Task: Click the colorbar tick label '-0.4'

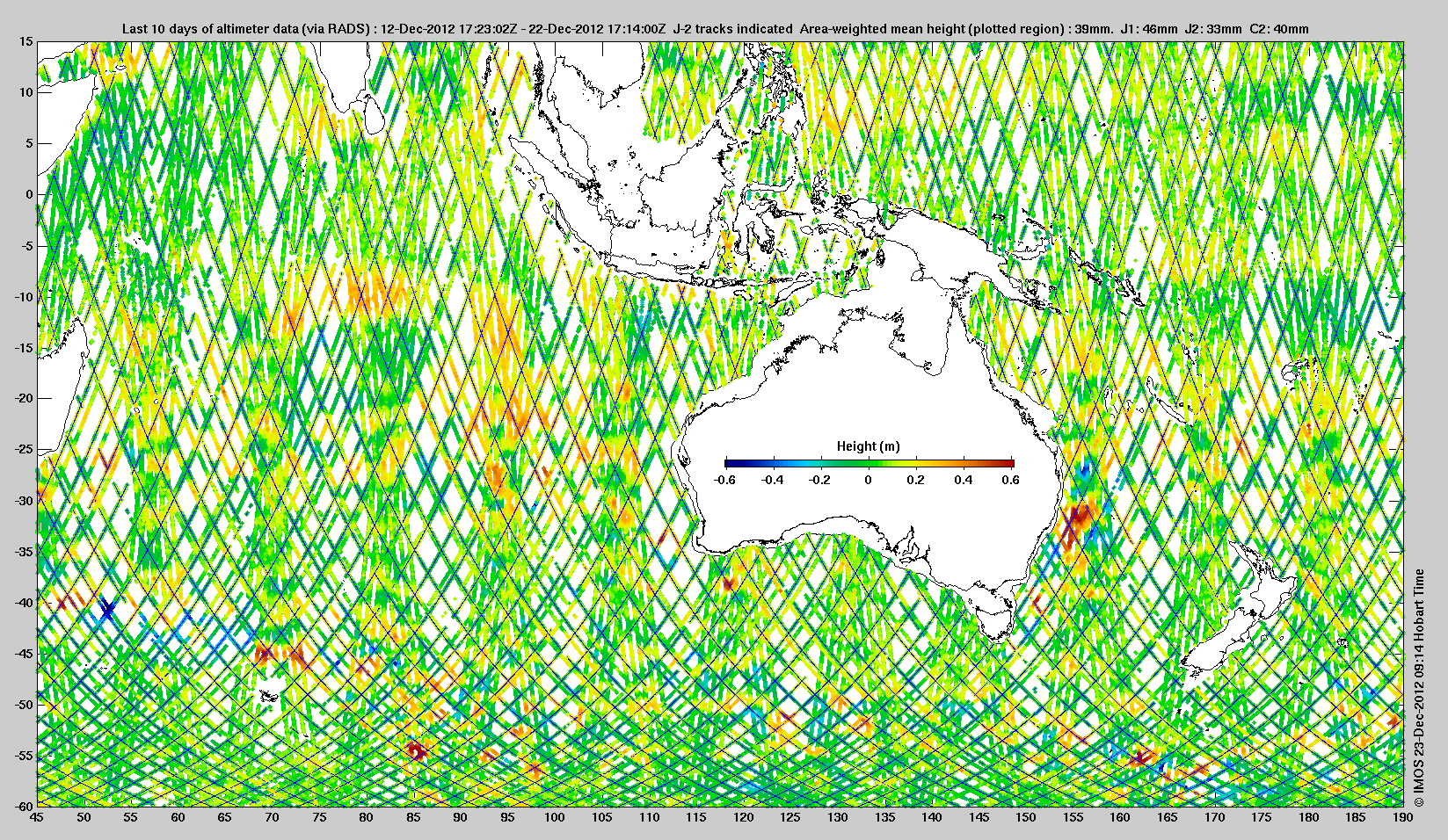Action: tap(773, 480)
